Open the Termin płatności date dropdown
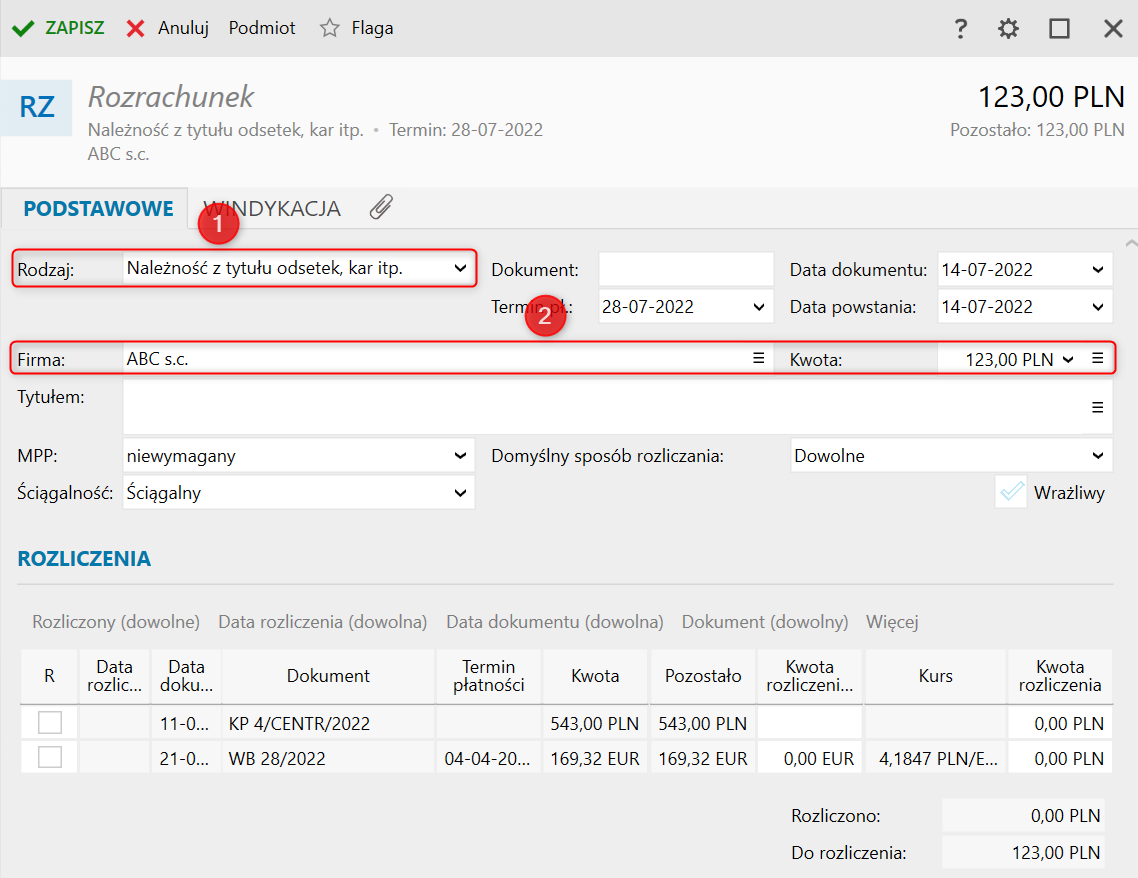1138x878 pixels. coord(758,307)
